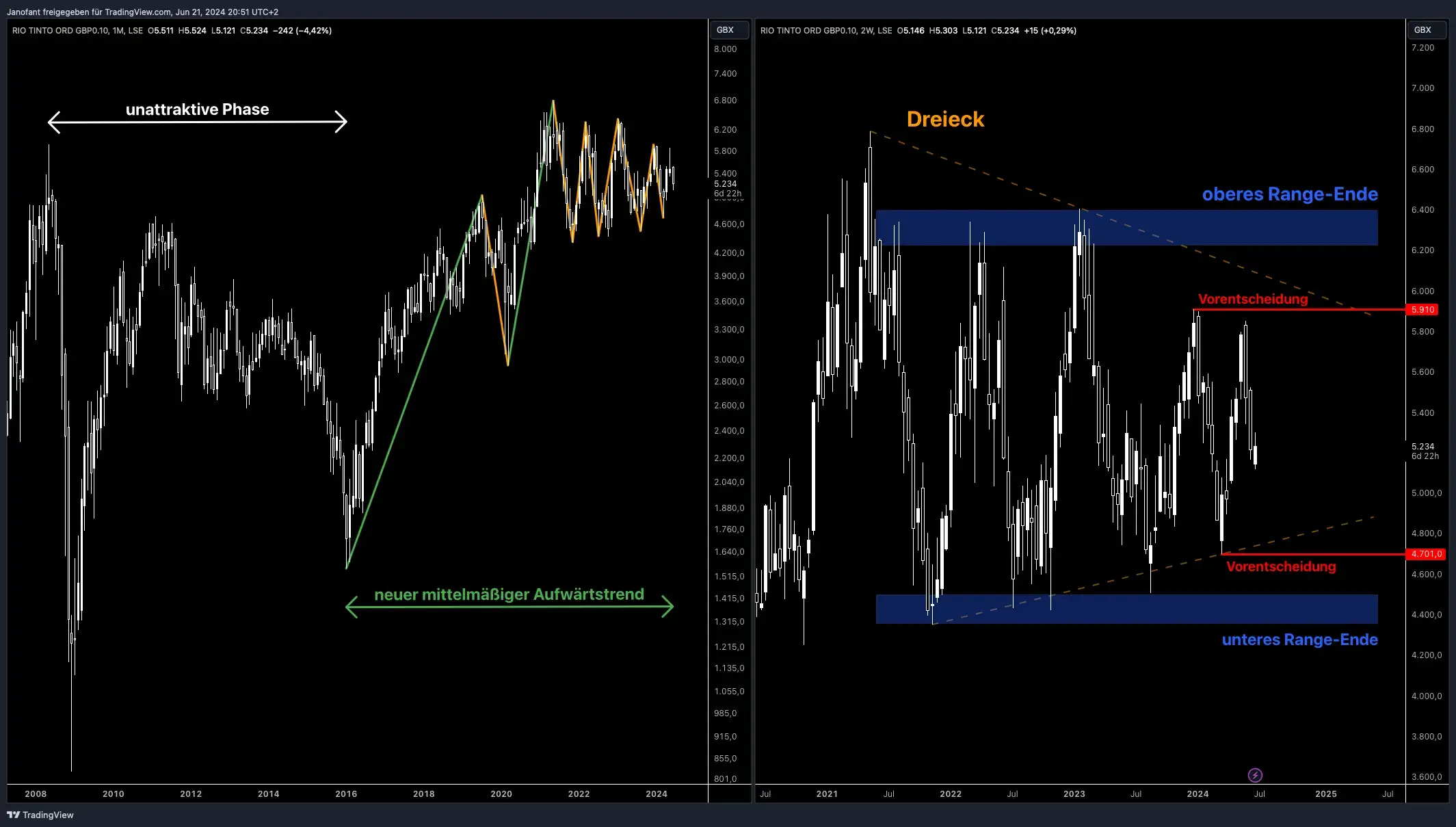Viewport: 1456px width, 827px height.
Task: Click the 6.000 price level on the right axis
Action: (1422, 291)
